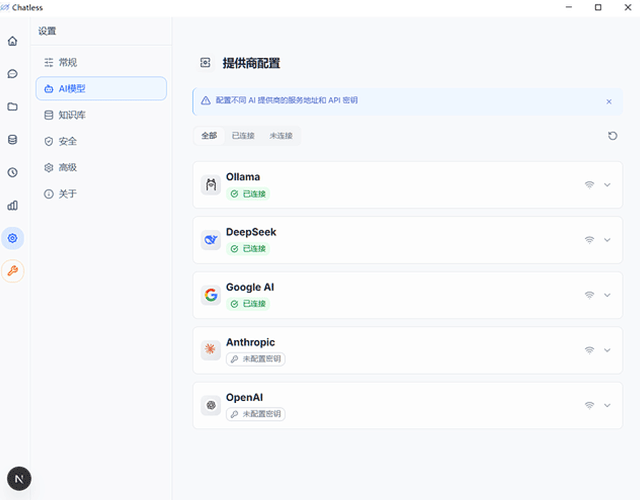This screenshot has height=500, width=640.
Task: Click the DeepSeek provider name
Action: [251, 232]
